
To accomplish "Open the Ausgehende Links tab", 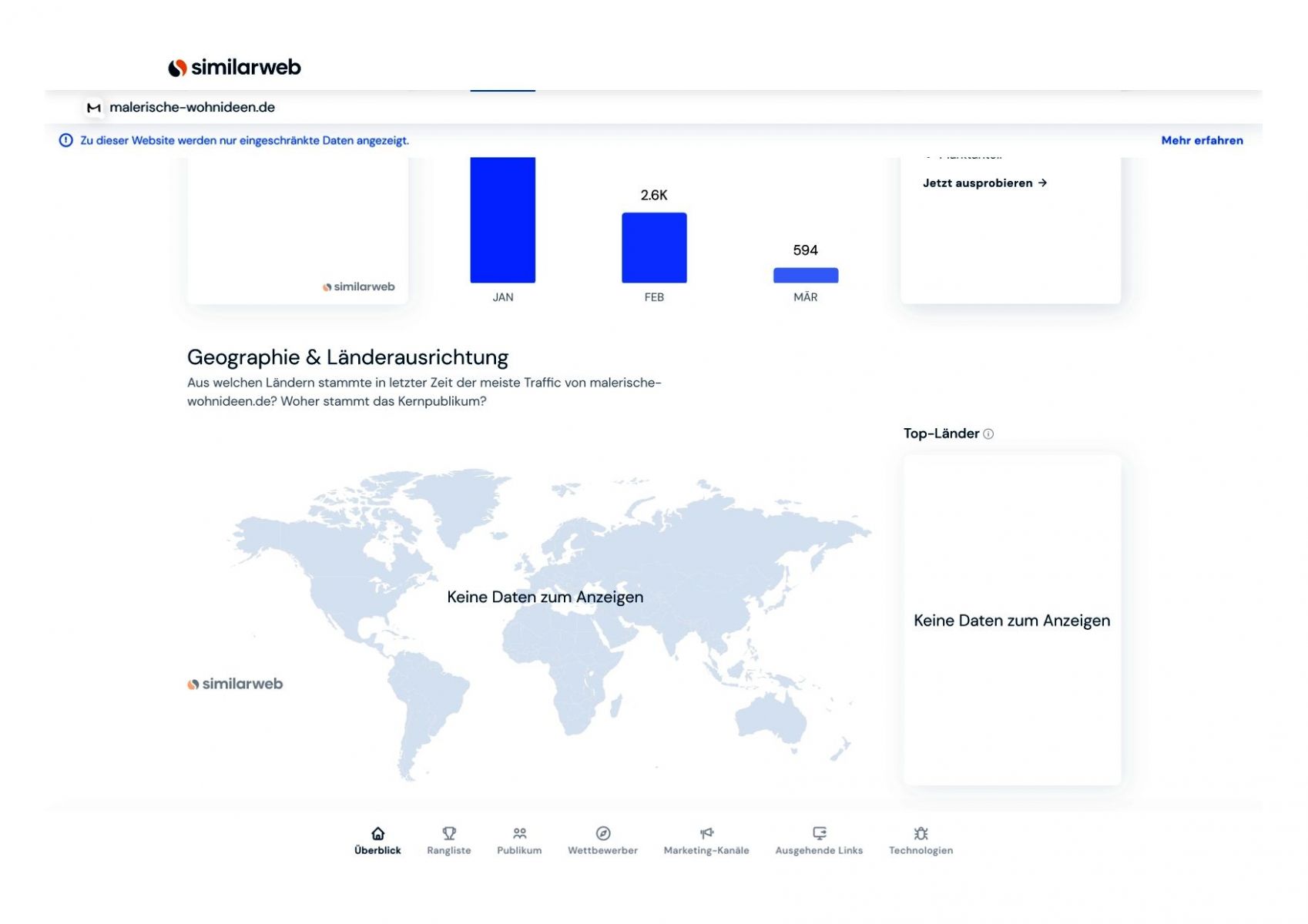I will point(819,841).
